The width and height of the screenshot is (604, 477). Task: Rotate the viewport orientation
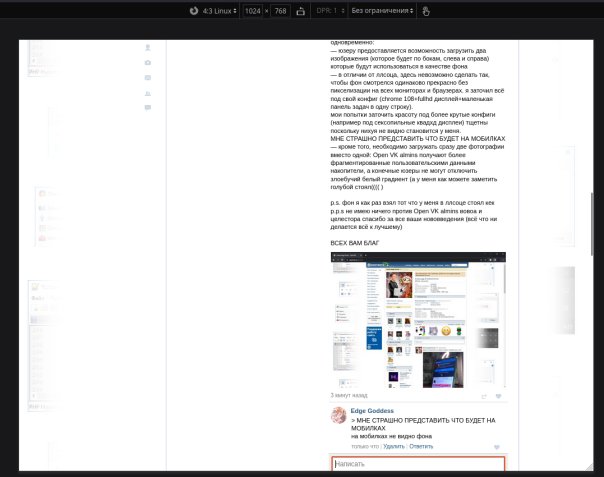pyautogui.click(x=300, y=11)
